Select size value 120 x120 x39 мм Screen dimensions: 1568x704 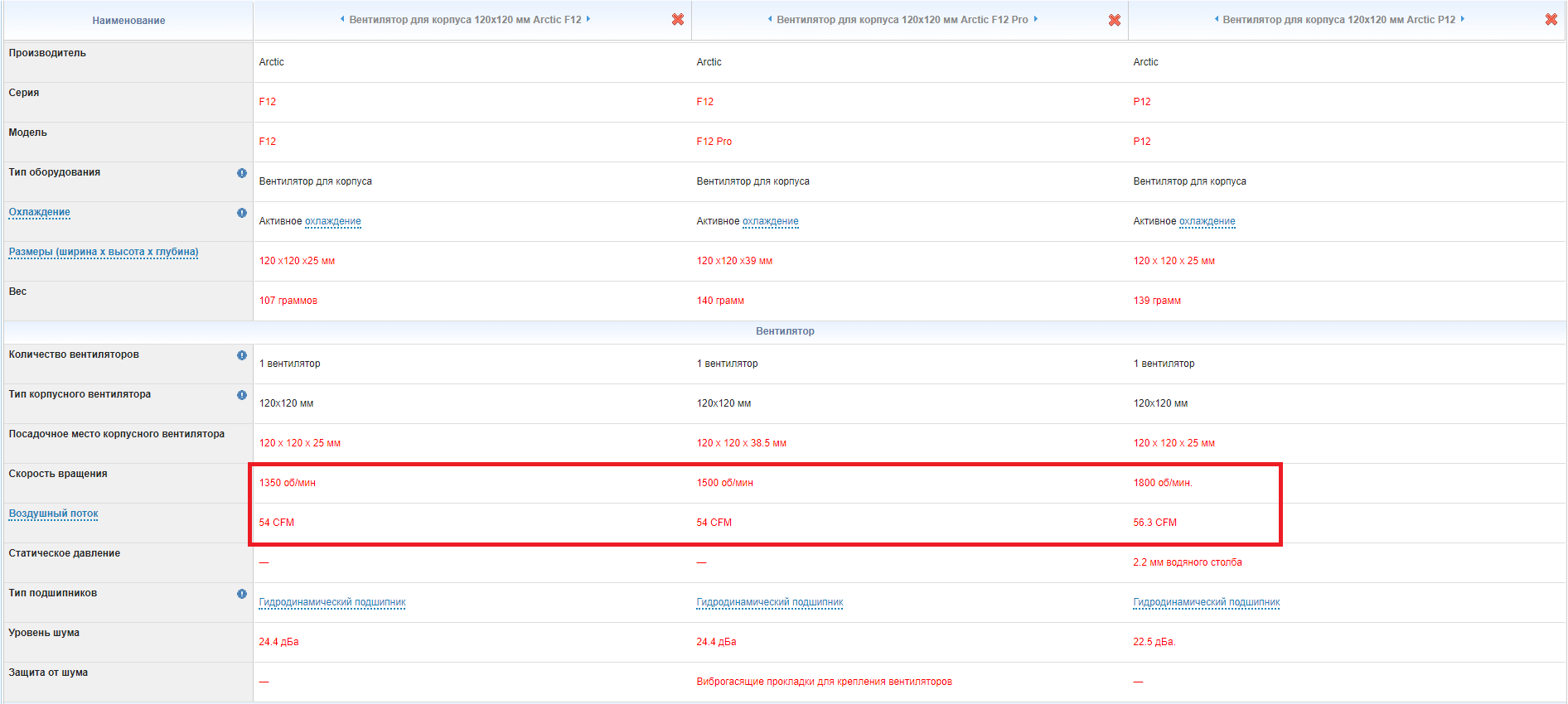734,261
